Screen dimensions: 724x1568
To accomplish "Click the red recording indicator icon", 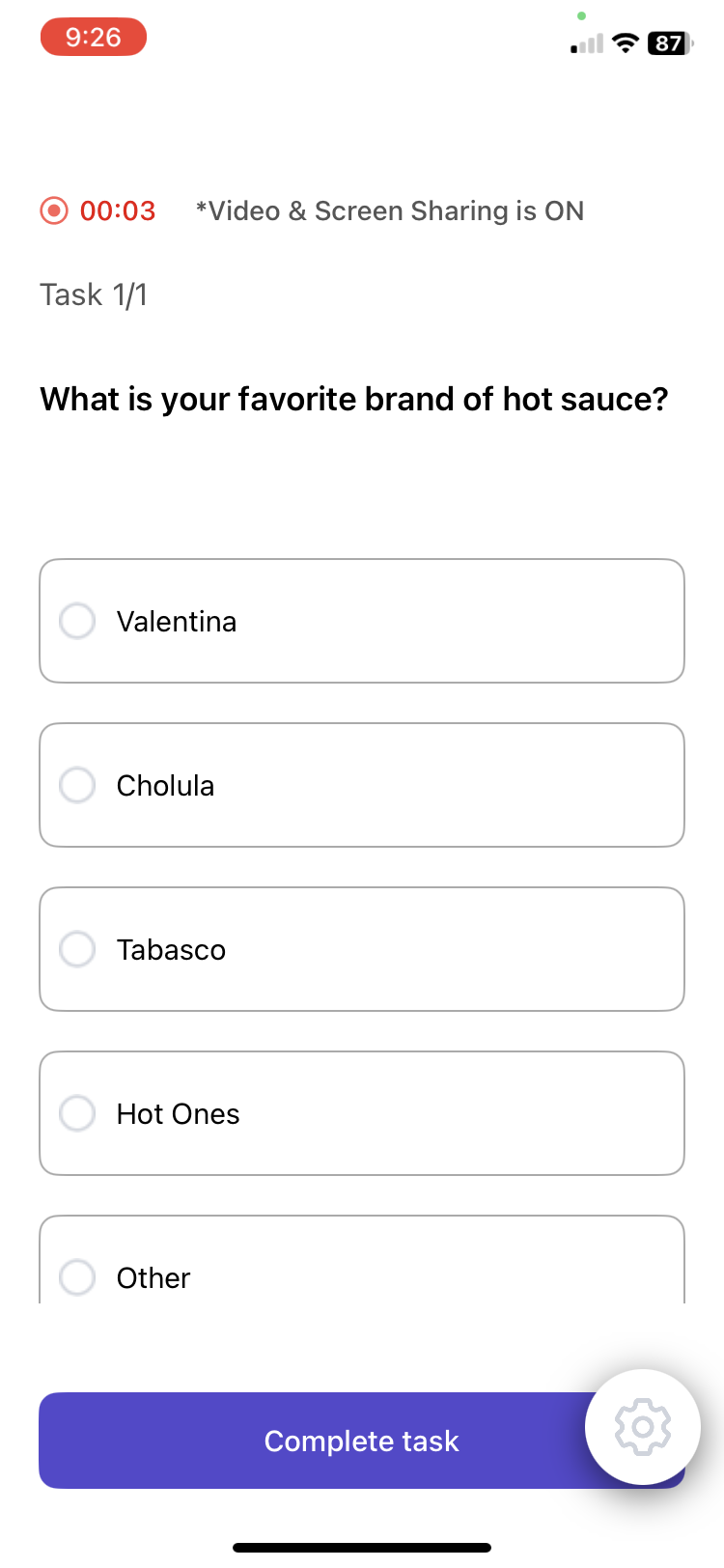I will (54, 210).
